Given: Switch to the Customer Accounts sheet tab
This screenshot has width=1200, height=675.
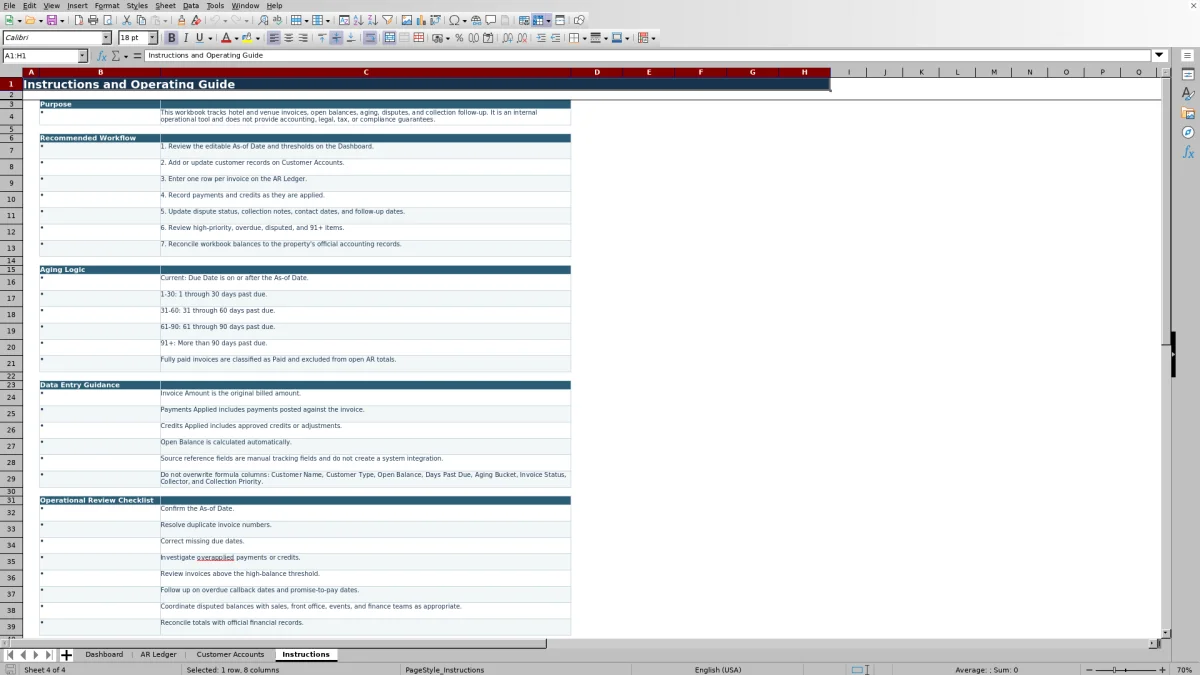Looking at the screenshot, I should tap(230, 655).
